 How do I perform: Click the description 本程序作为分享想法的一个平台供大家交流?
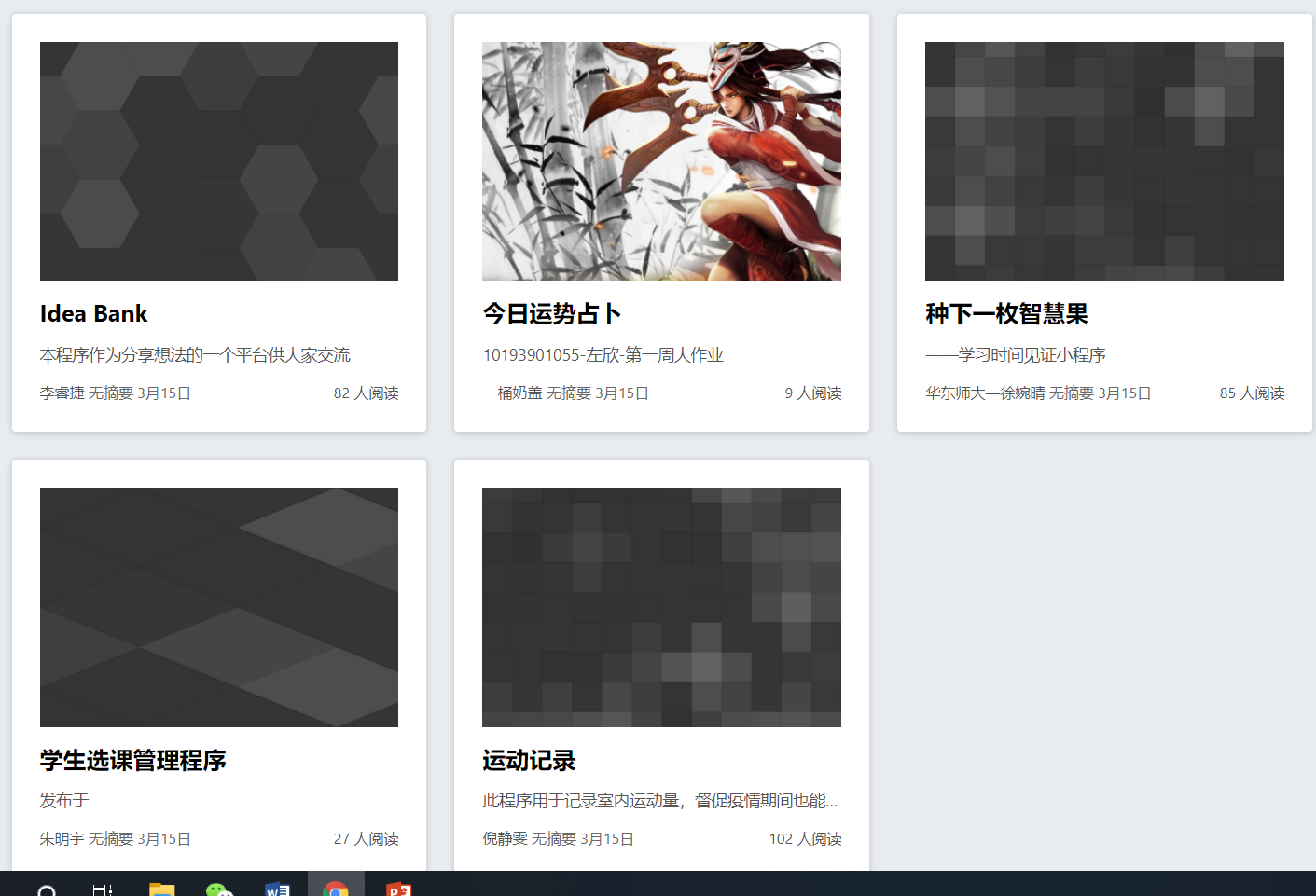pyautogui.click(x=195, y=355)
